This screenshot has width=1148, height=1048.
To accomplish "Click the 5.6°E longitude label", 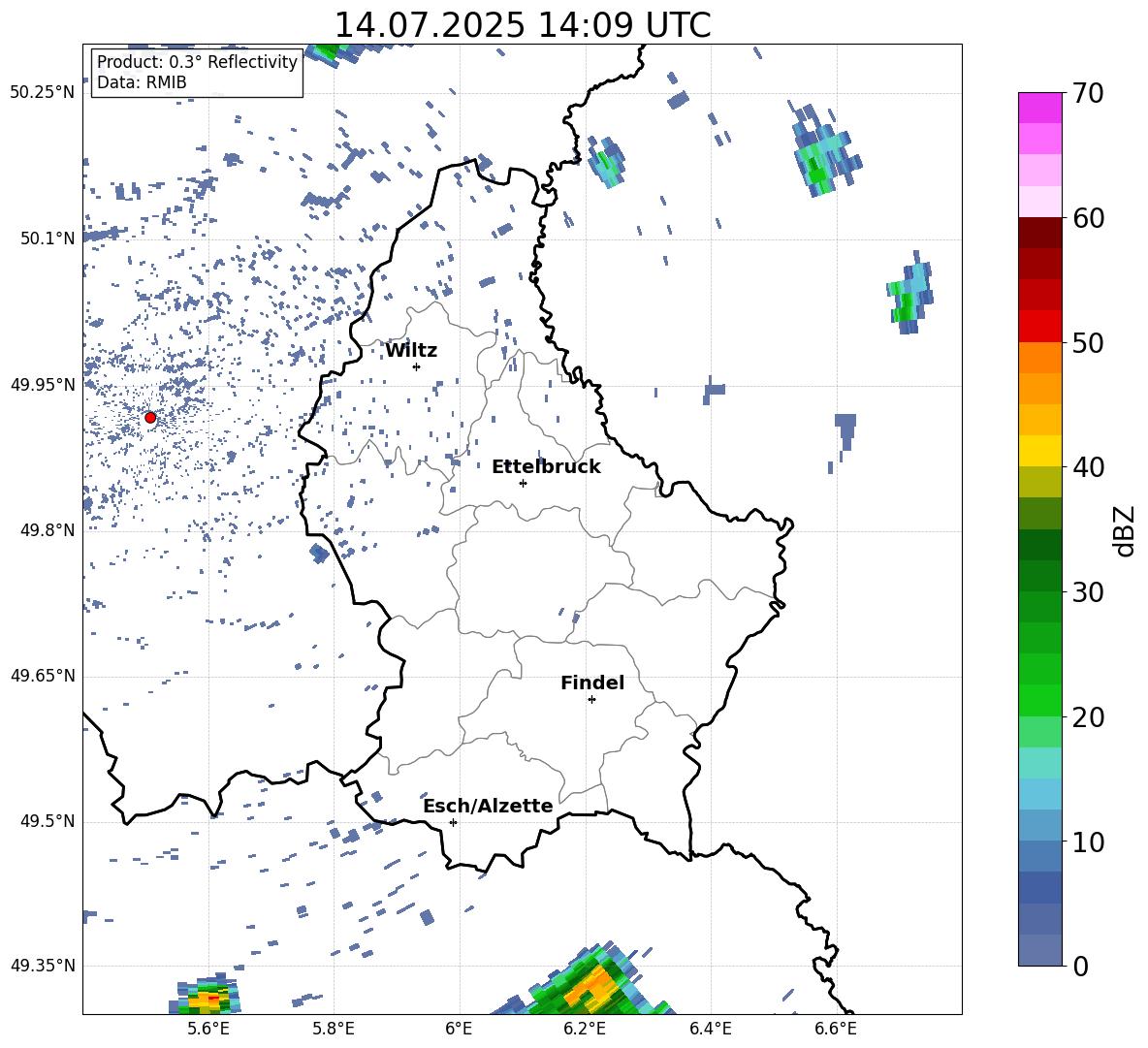I will click(208, 1029).
